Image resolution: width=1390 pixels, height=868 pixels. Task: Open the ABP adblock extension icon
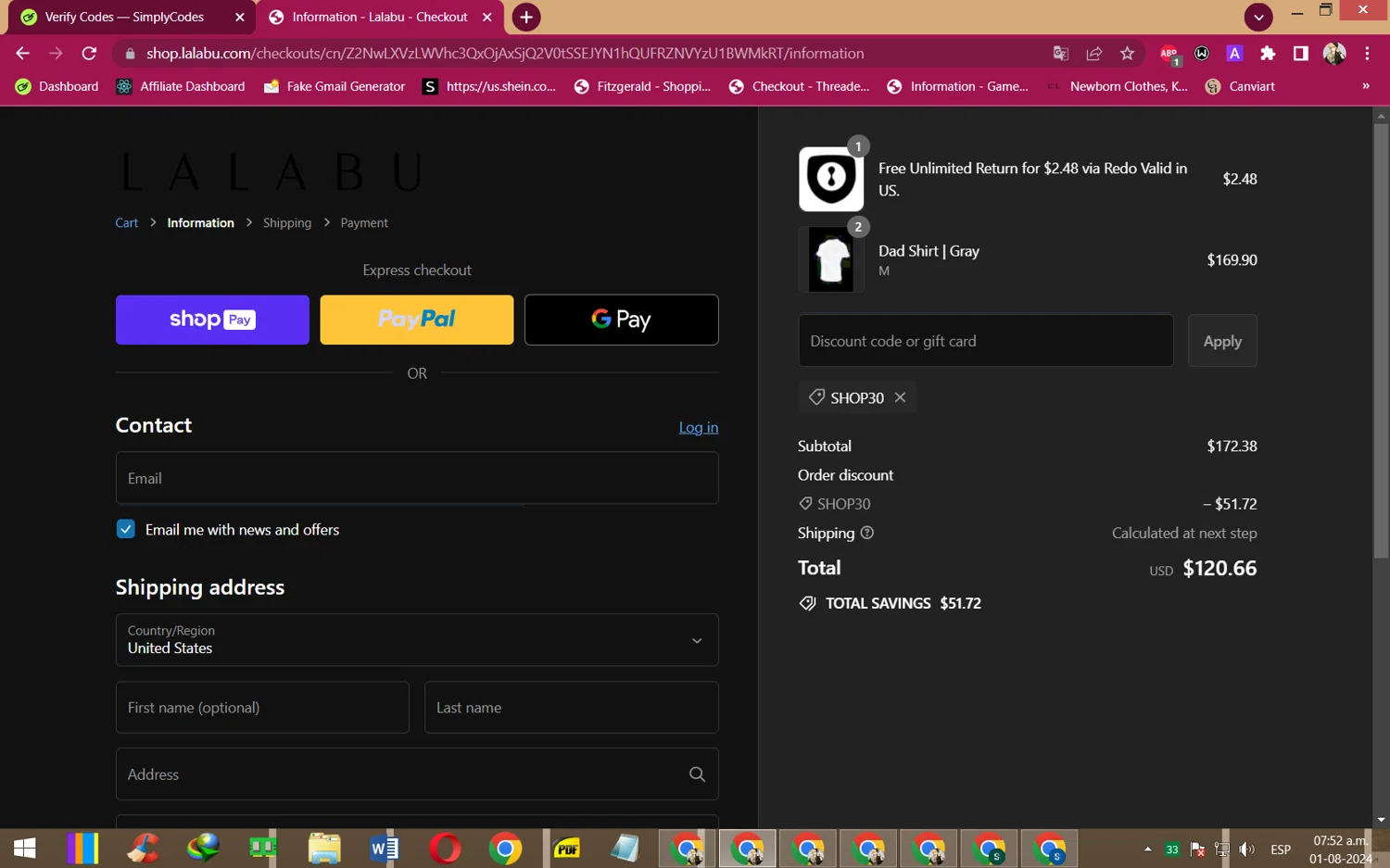1169,55
